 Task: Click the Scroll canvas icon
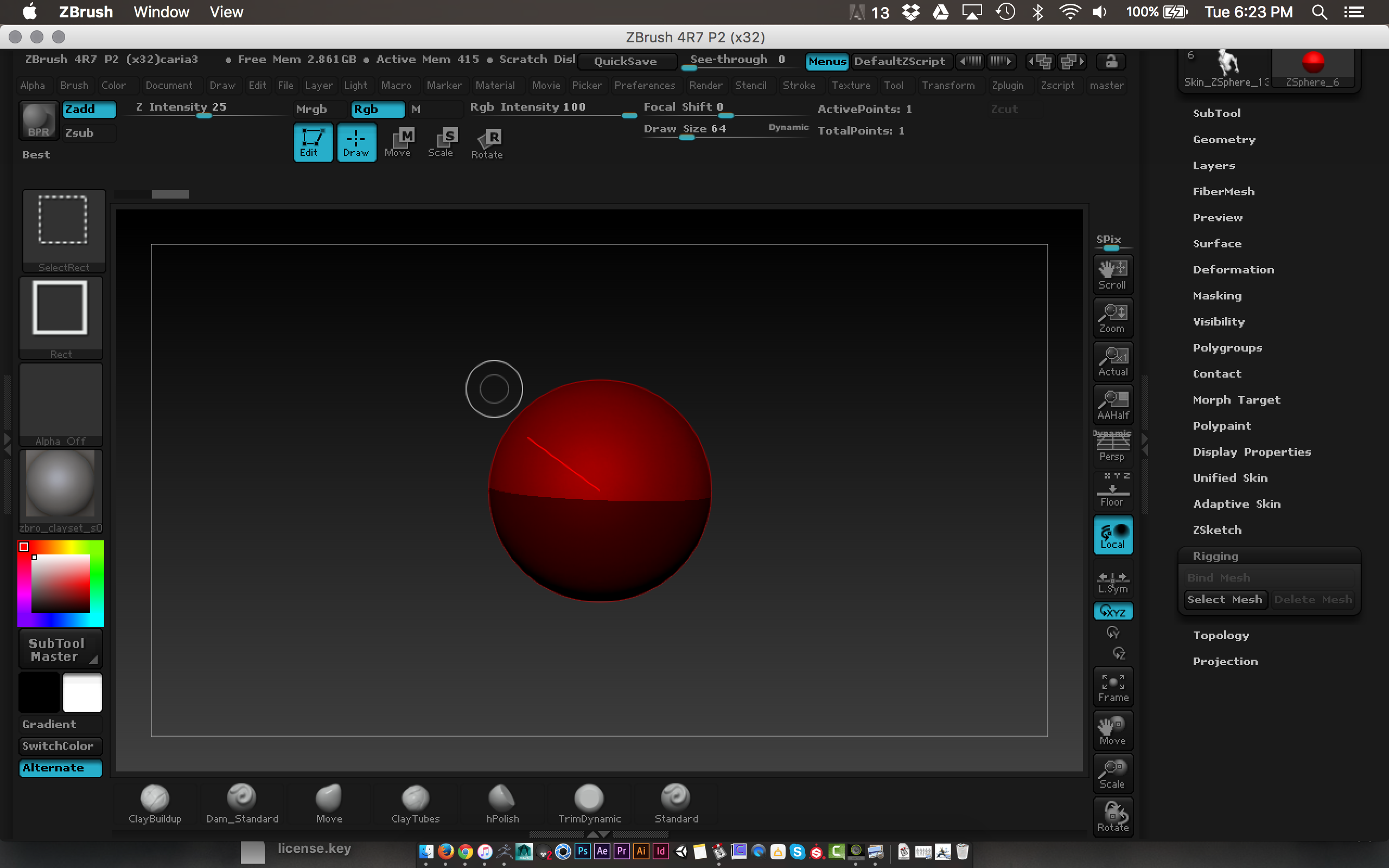point(1112,275)
